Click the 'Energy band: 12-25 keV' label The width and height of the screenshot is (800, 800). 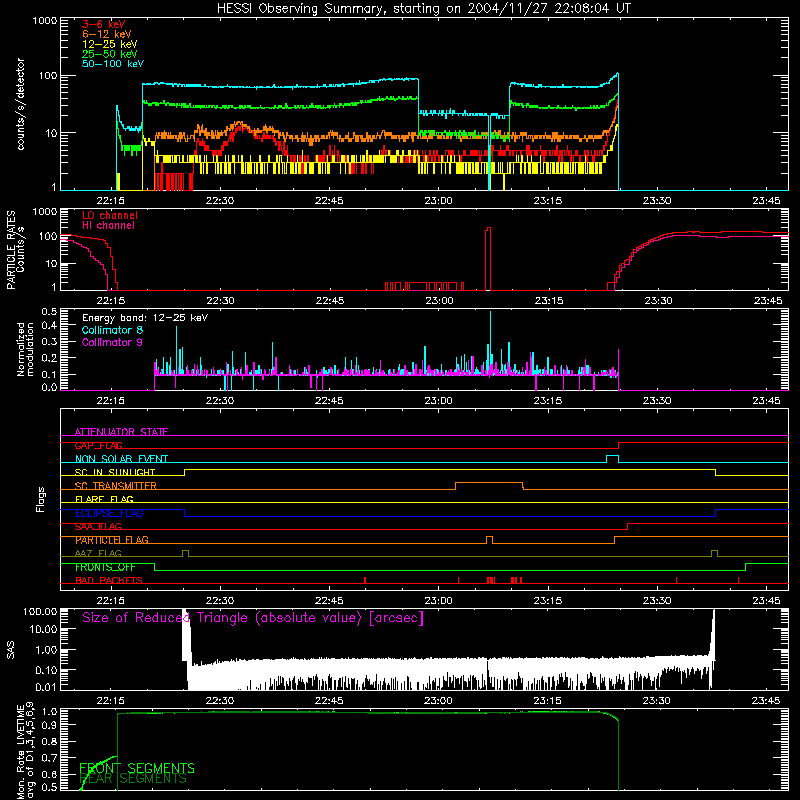pyautogui.click(x=145, y=318)
